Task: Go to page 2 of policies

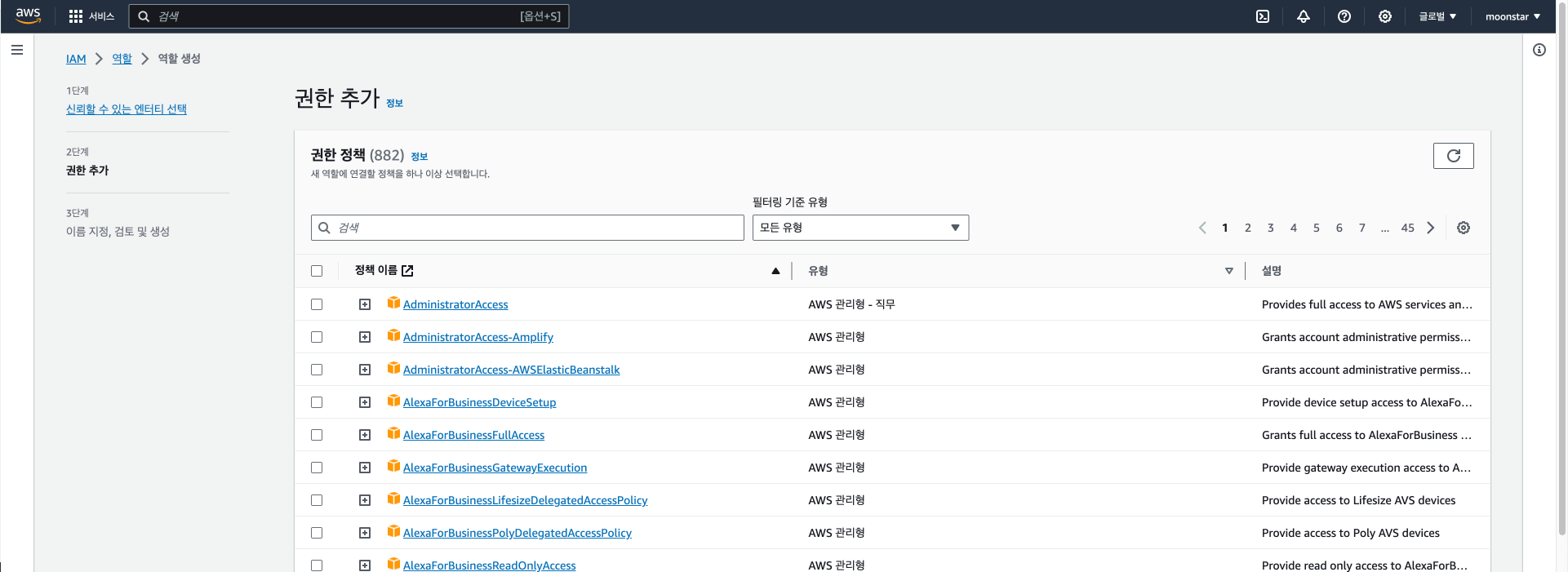Action: (1248, 228)
